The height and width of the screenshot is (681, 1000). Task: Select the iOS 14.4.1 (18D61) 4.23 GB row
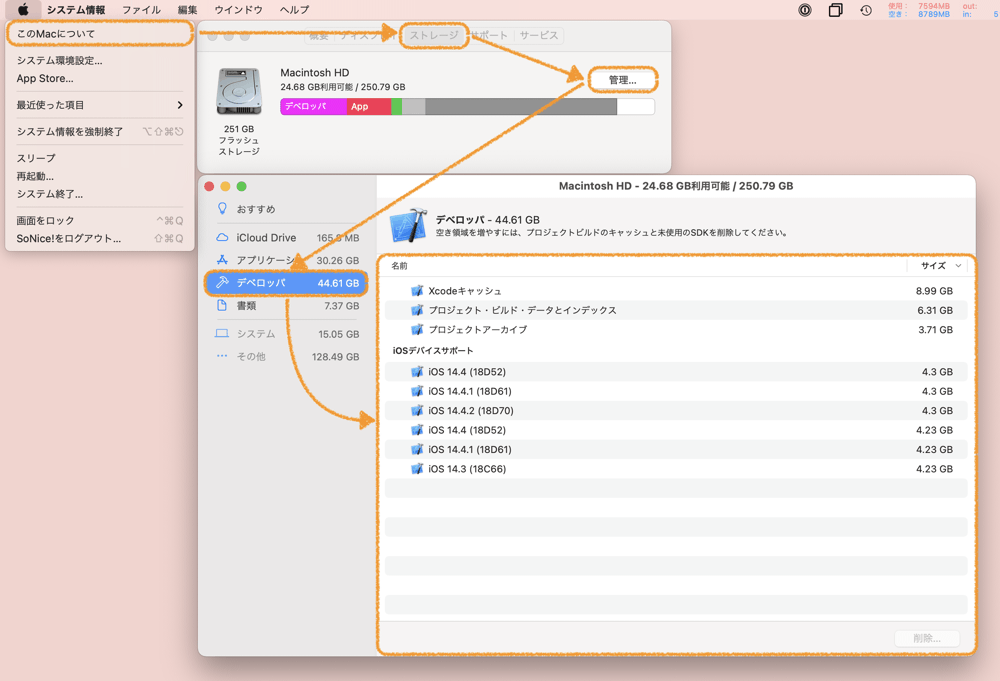[x=676, y=450]
